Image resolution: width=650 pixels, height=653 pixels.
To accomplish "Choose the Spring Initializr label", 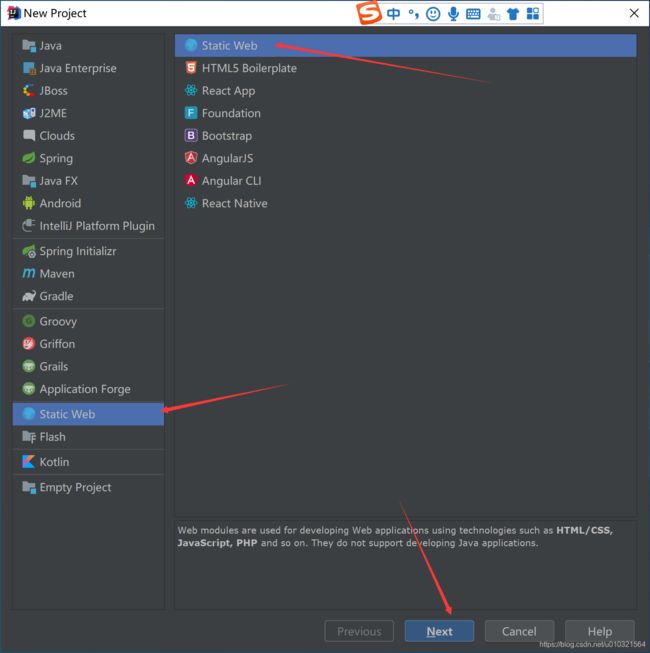I will 78,251.
